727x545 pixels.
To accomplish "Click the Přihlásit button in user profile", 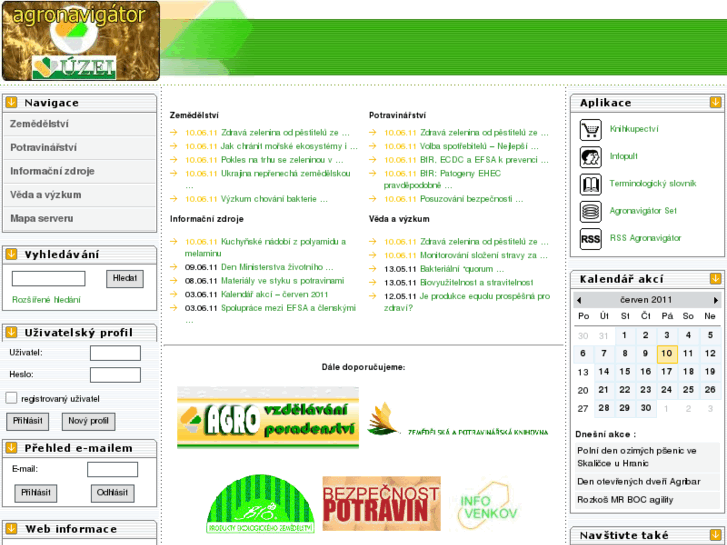I will 27,421.
